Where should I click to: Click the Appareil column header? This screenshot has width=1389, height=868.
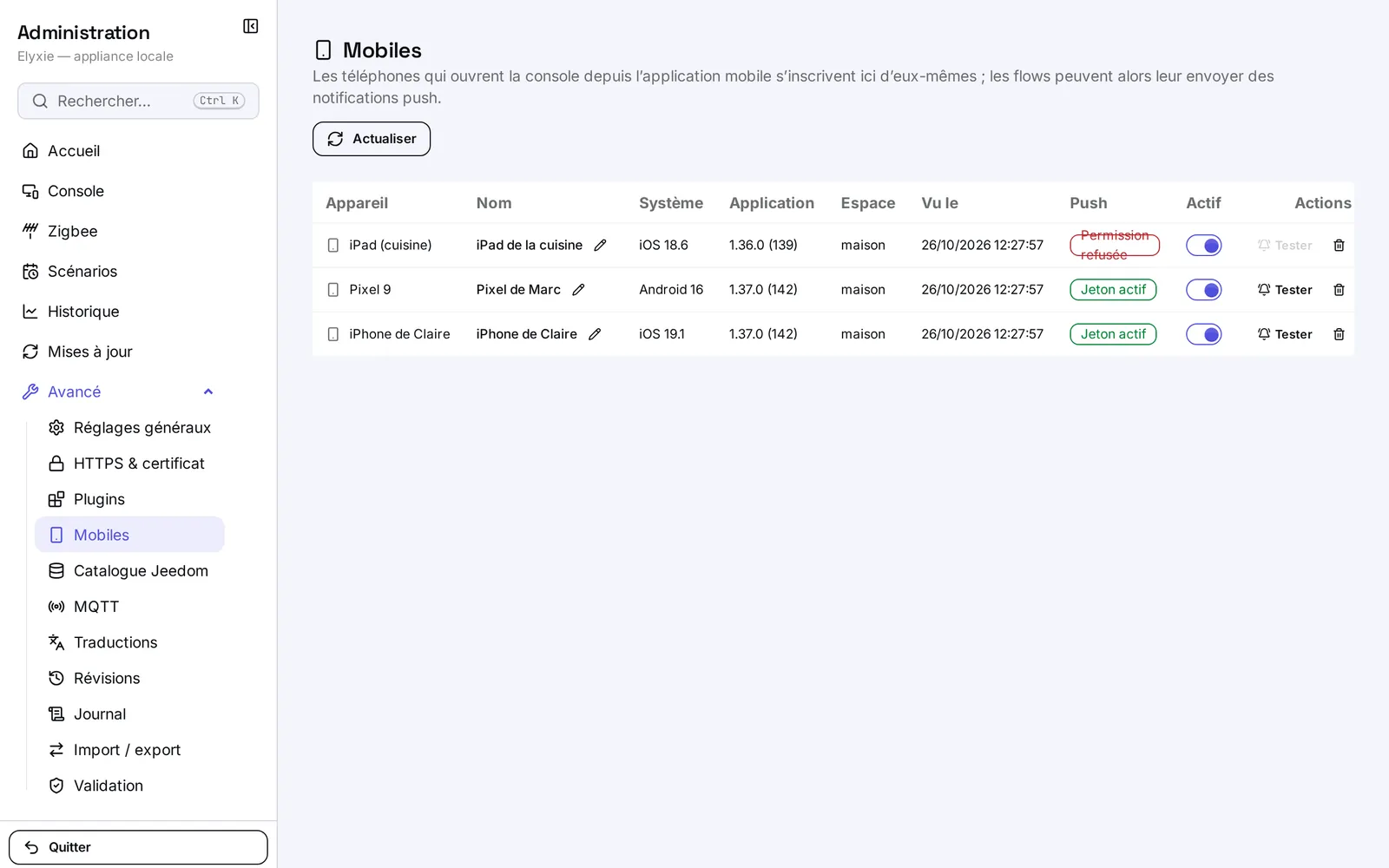pyautogui.click(x=357, y=203)
